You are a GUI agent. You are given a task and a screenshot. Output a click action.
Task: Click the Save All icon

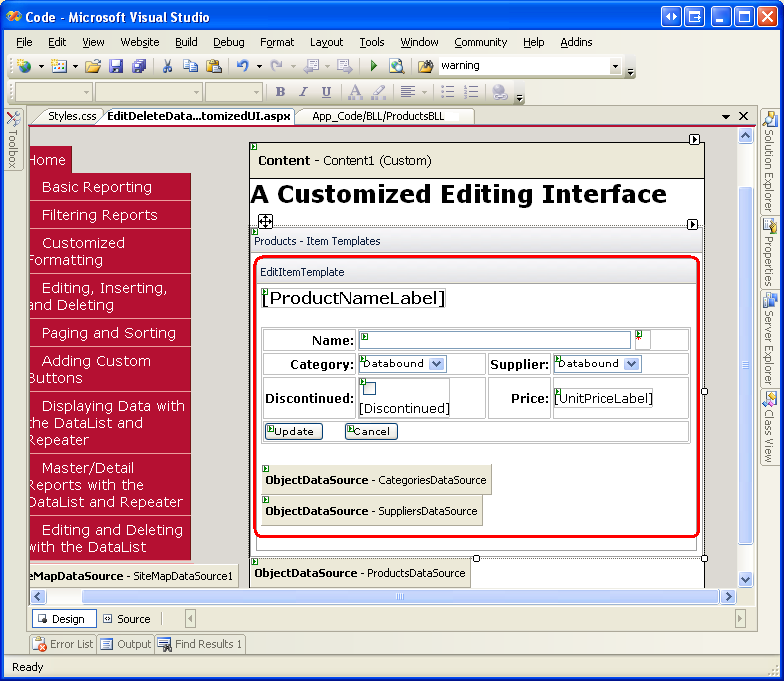point(139,66)
